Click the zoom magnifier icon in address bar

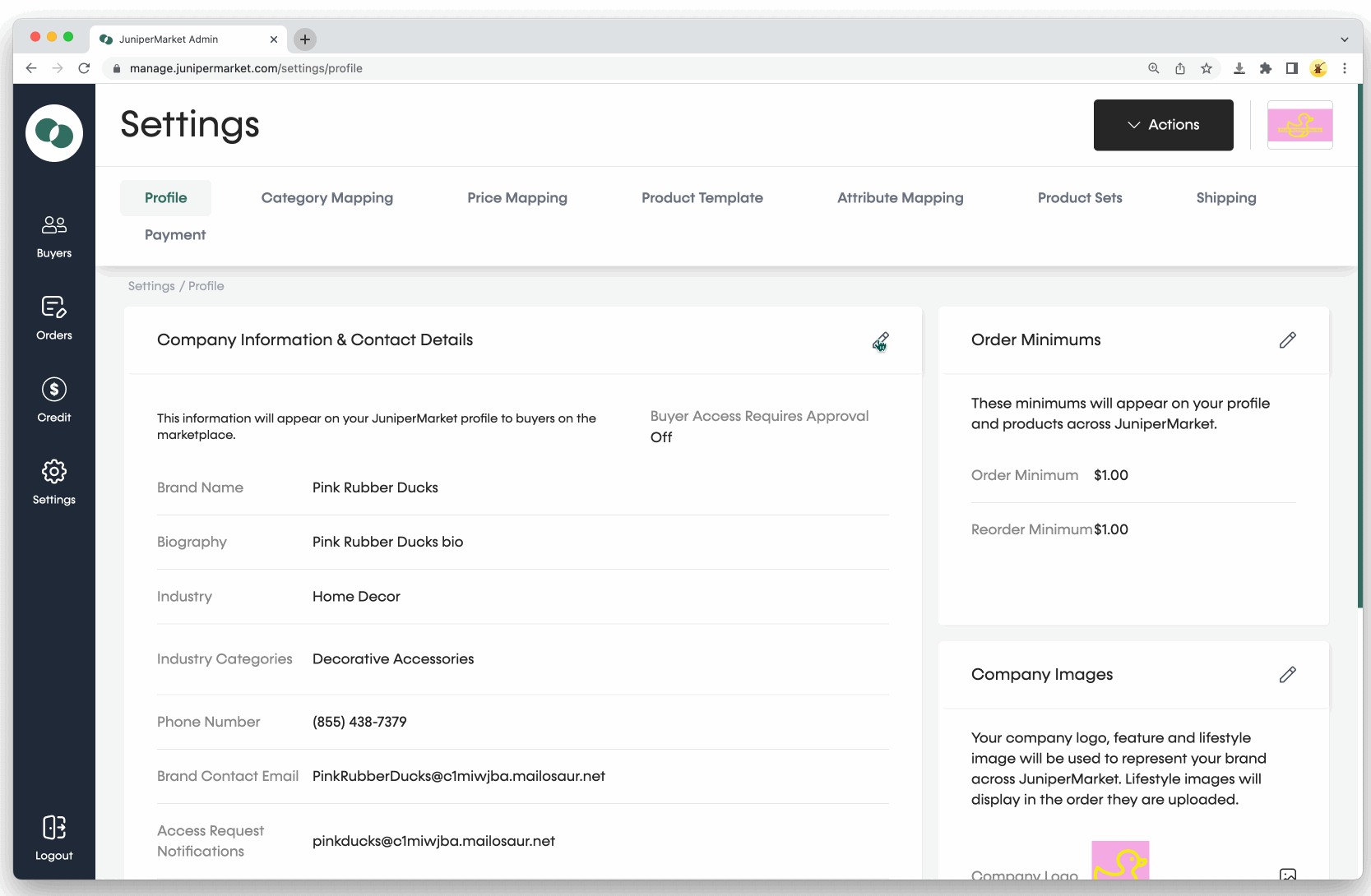click(x=1154, y=68)
